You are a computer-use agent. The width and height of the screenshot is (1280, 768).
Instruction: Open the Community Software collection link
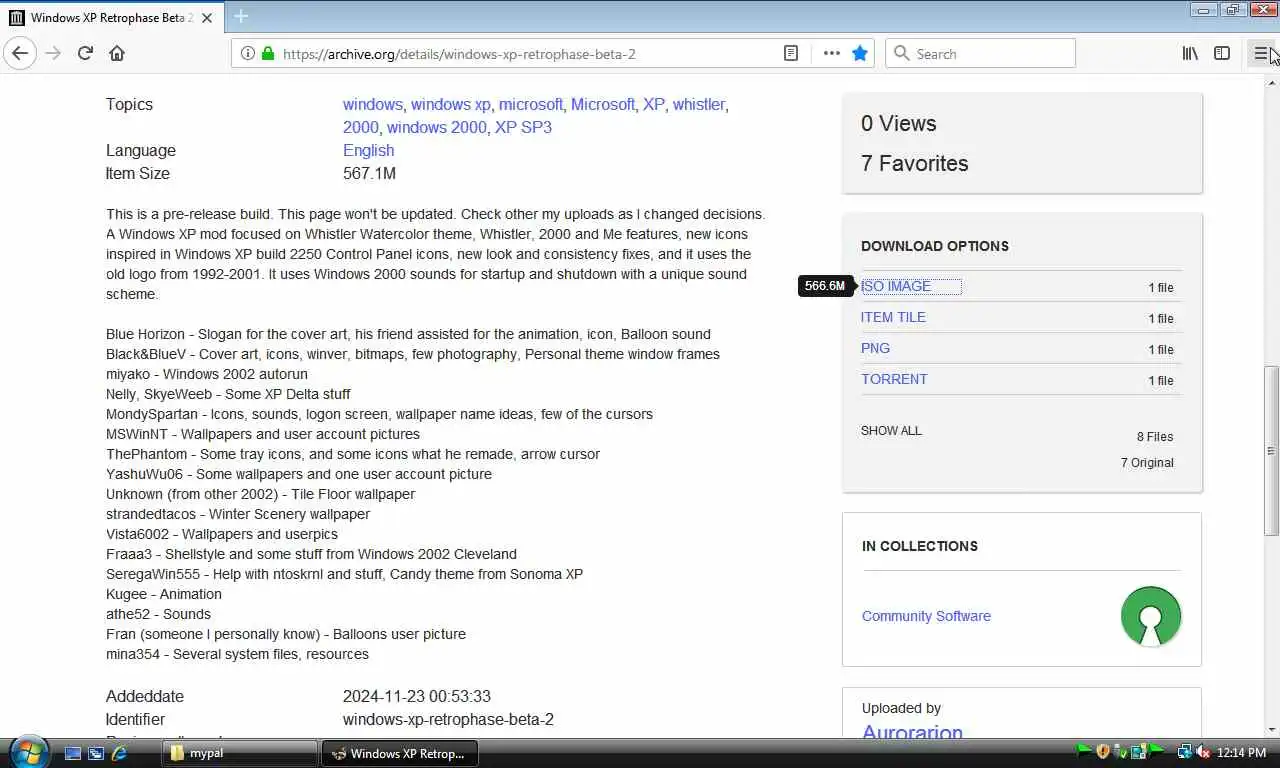[926, 616]
